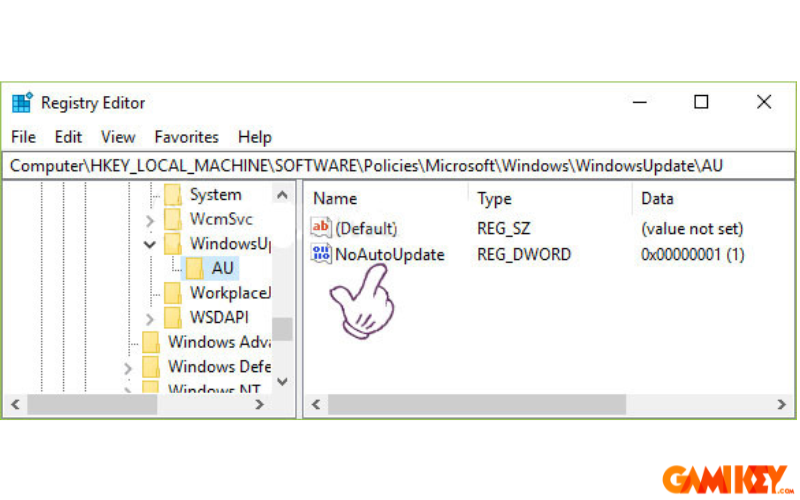Expand the WSDAPI tree node
Viewport: 800px width, 500px height.
pyautogui.click(x=149, y=319)
